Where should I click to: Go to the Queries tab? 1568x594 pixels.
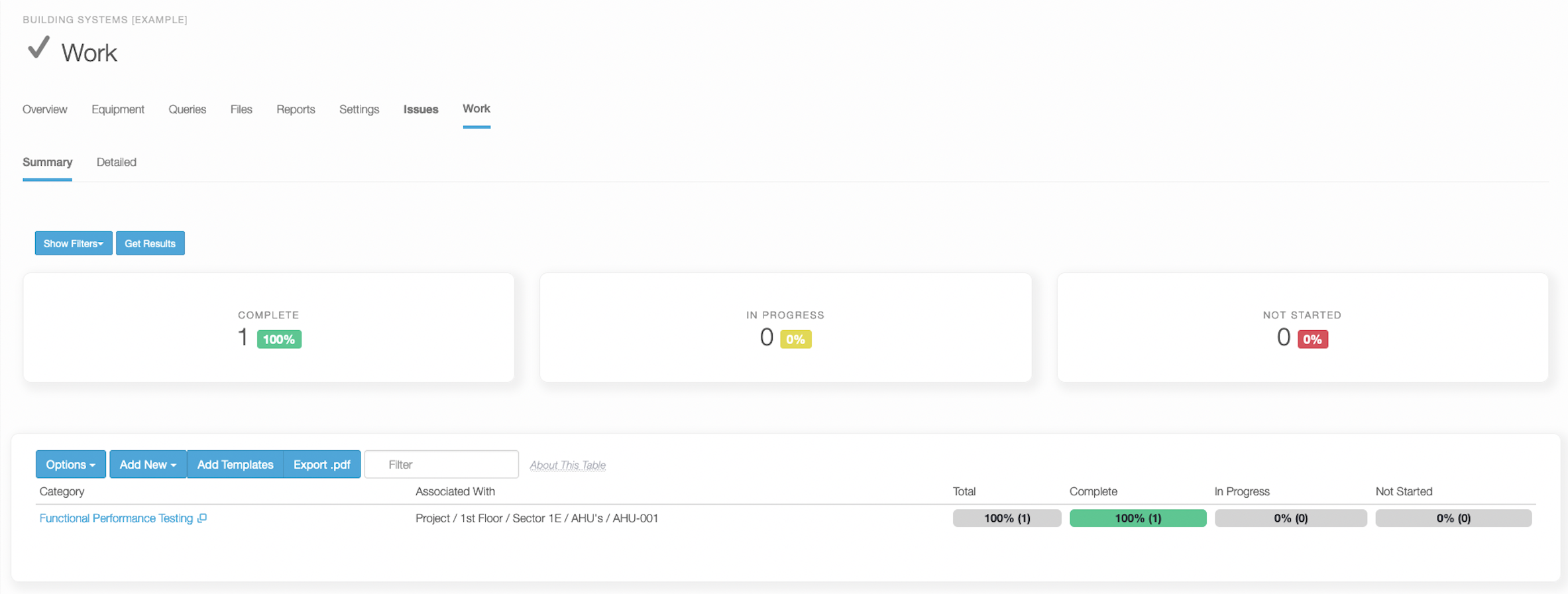click(188, 109)
